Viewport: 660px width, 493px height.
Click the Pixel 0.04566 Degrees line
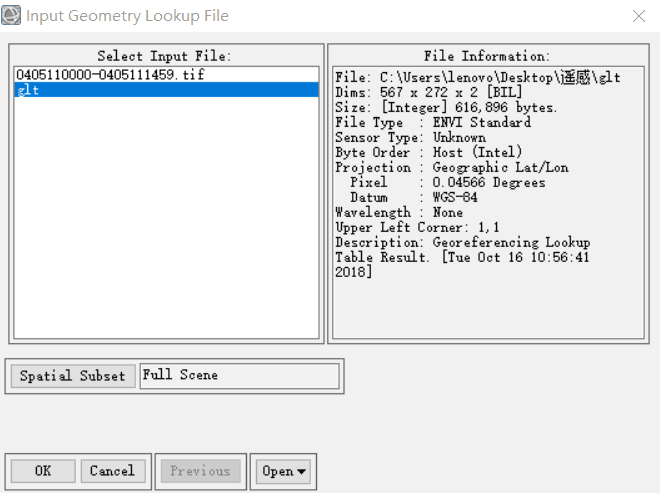448,183
